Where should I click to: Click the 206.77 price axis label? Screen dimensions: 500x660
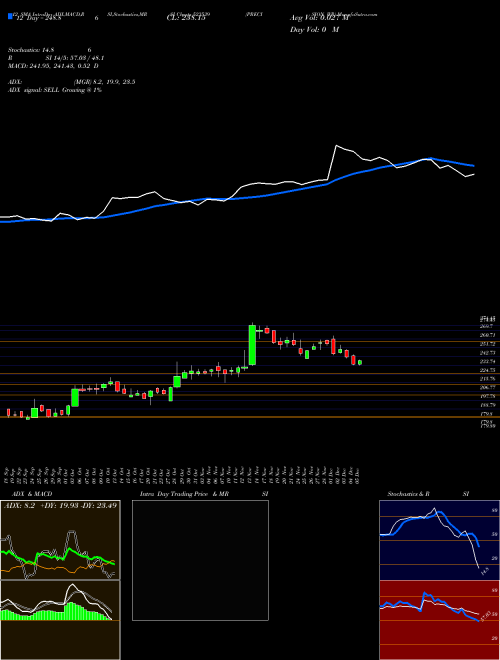[x=488, y=387]
